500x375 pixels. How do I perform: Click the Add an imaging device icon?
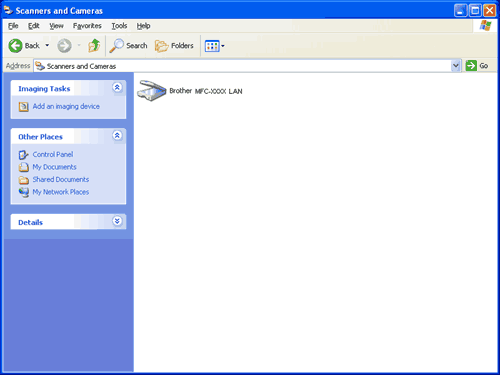point(23,107)
